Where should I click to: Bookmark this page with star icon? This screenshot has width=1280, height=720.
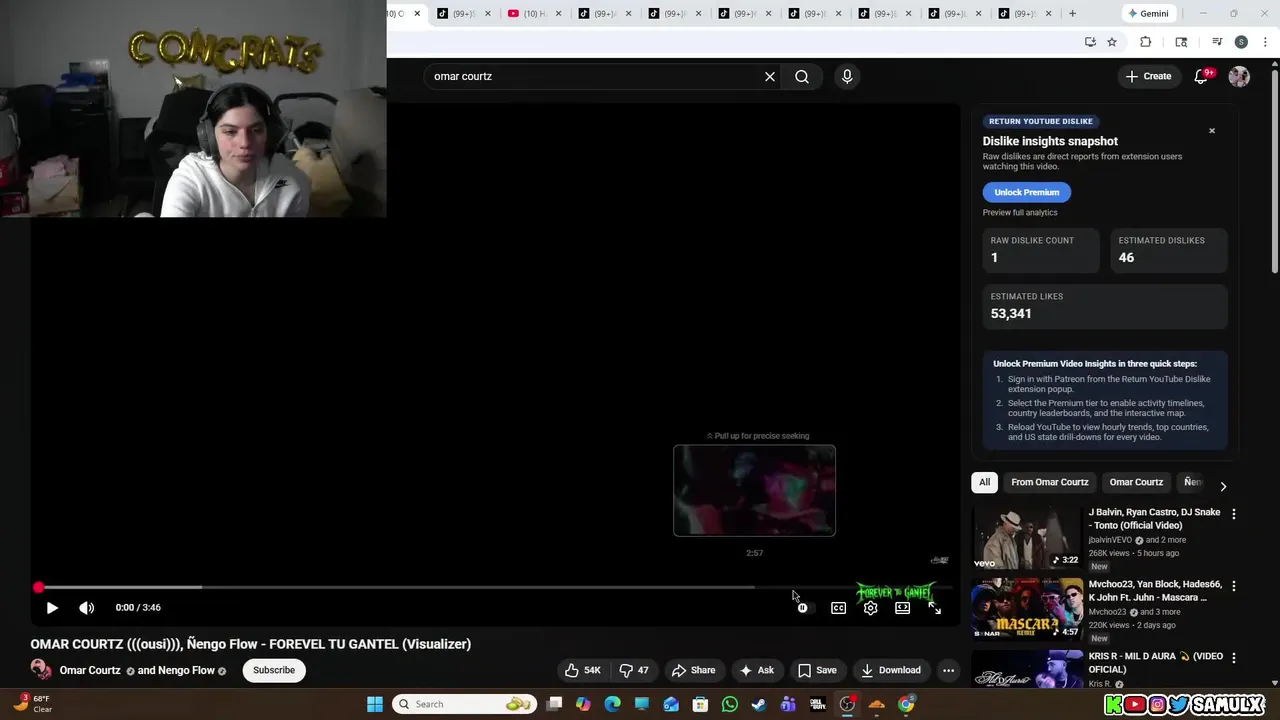coord(1112,42)
